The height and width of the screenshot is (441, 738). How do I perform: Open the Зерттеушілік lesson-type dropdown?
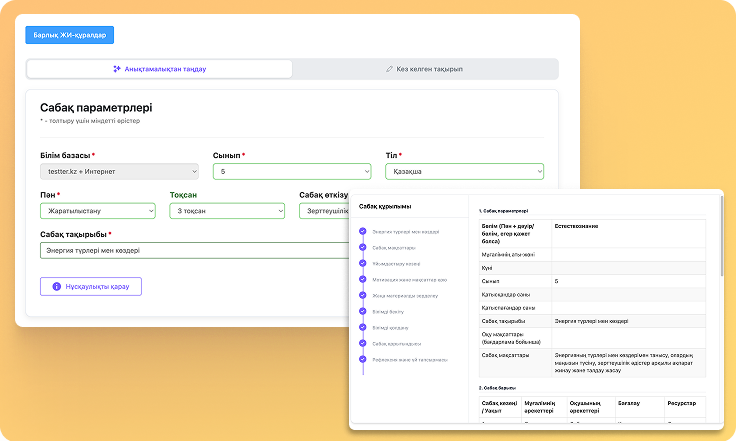click(325, 211)
